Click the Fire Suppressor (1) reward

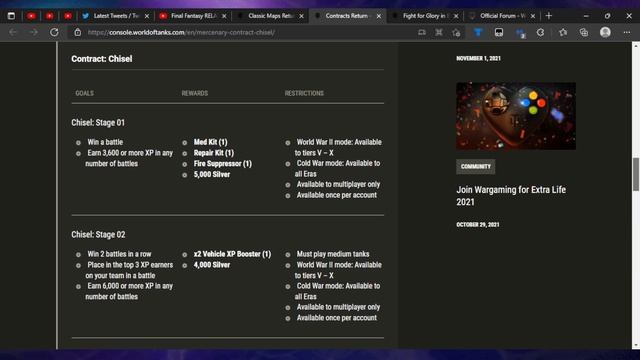(223, 164)
